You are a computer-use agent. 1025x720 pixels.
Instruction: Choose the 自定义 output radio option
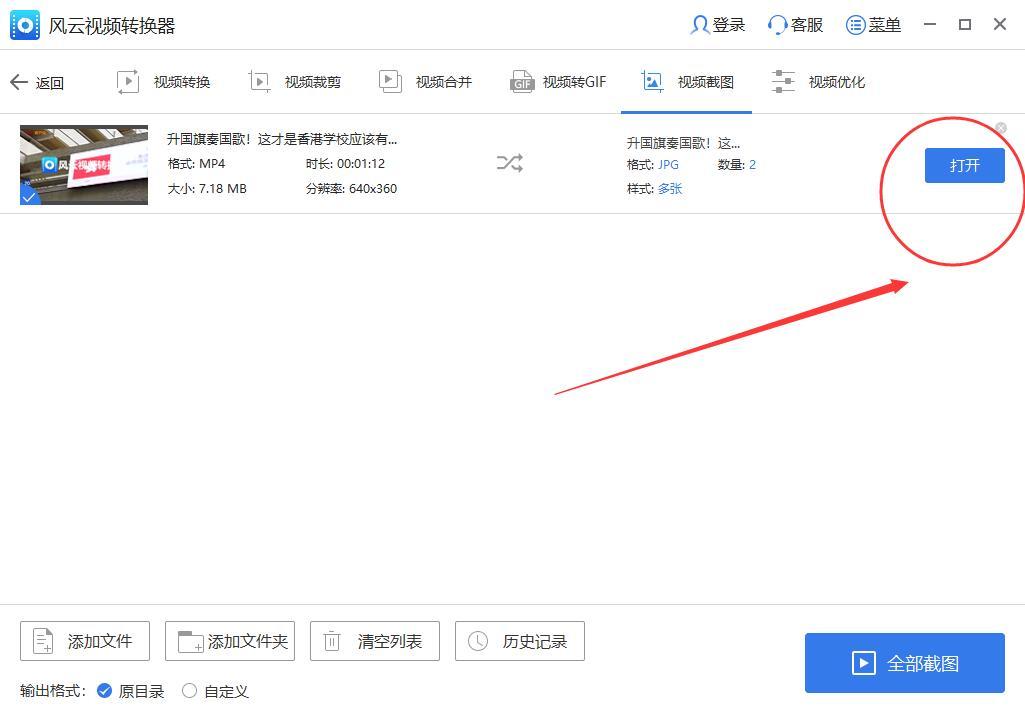[x=189, y=691]
